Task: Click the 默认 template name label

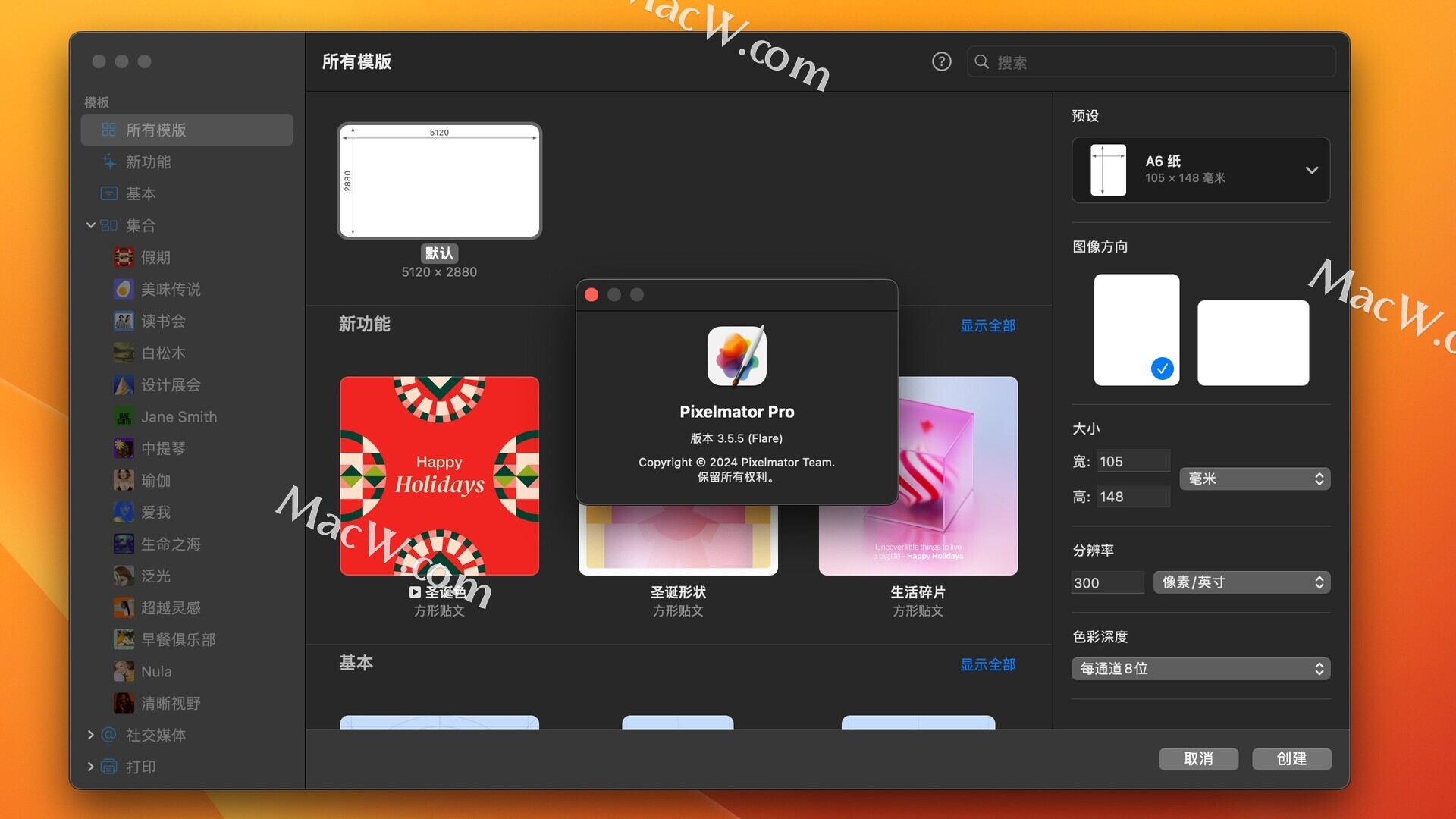Action: [x=439, y=253]
